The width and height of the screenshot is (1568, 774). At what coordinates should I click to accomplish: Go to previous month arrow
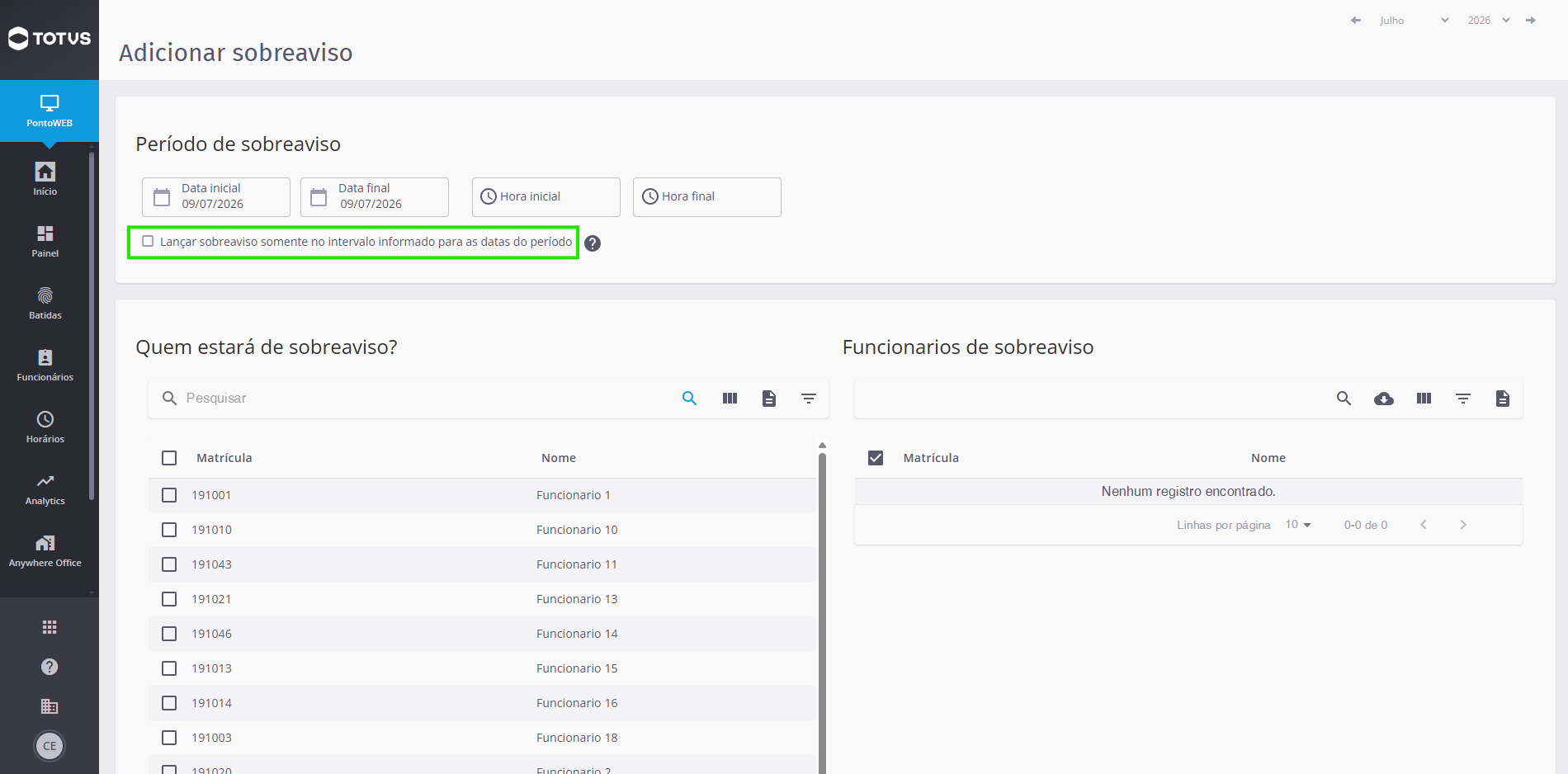(1355, 21)
